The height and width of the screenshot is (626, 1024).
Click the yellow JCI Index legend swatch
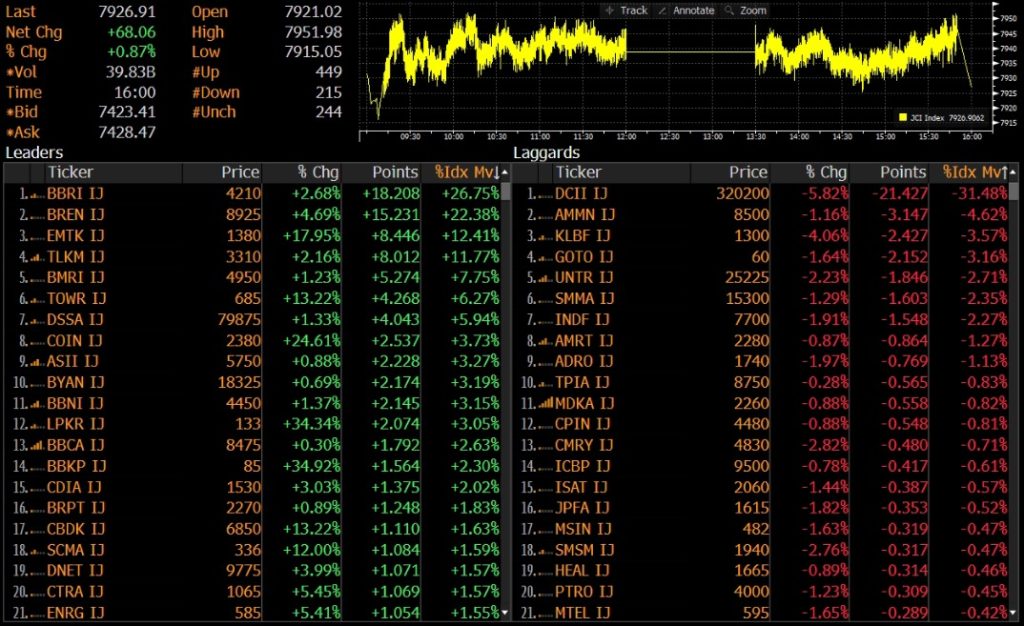(903, 117)
